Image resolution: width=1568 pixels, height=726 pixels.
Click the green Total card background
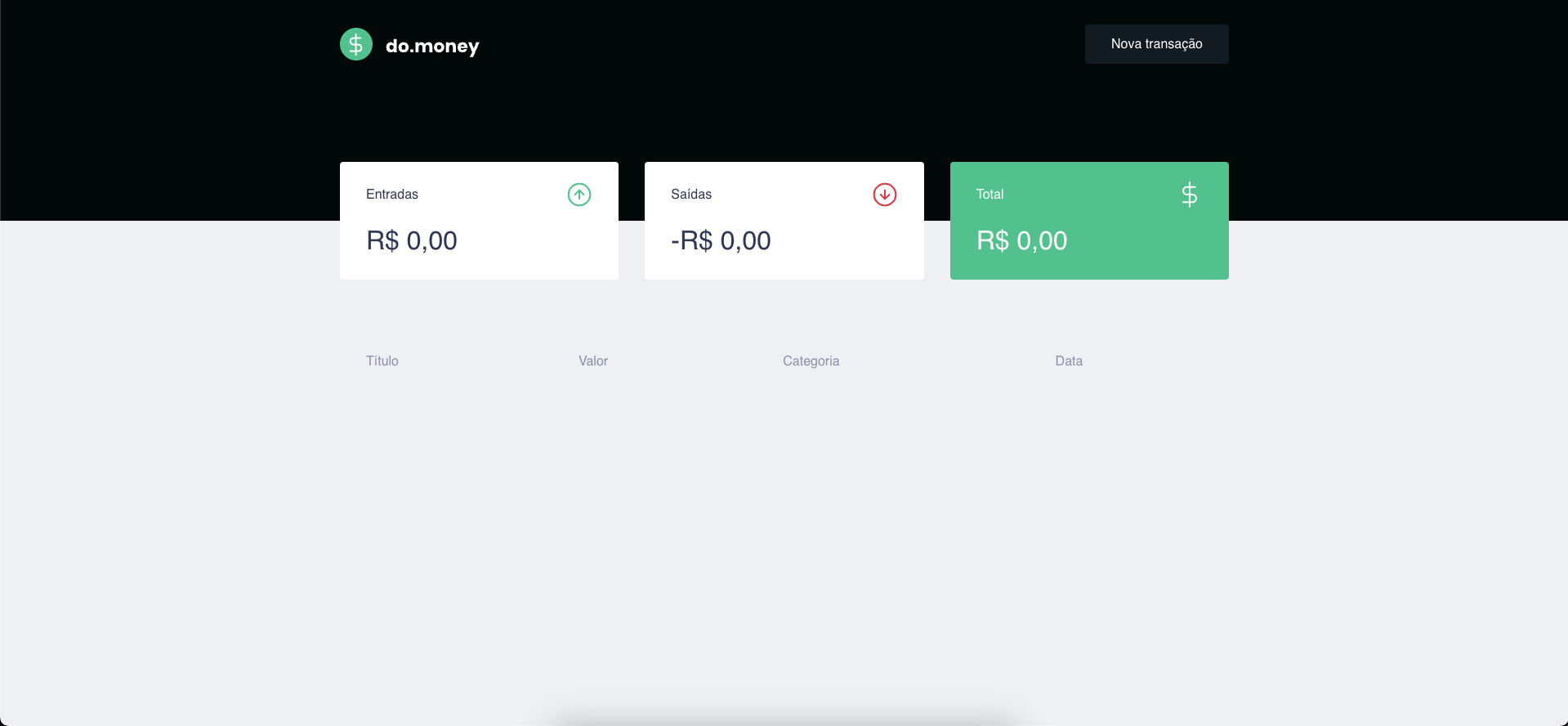tap(1128, 262)
